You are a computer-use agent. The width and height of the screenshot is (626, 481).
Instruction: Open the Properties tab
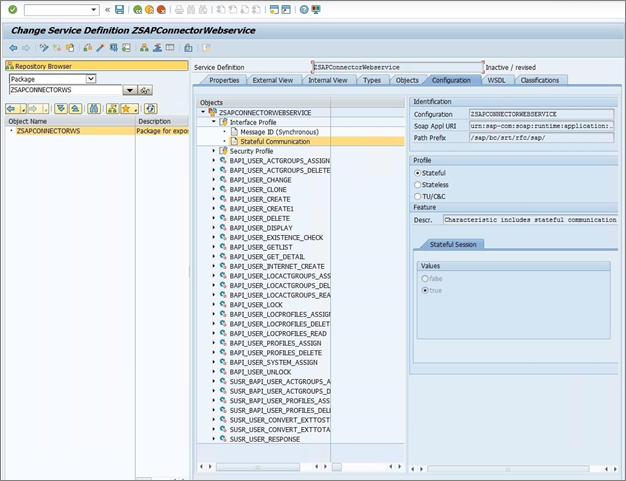tap(224, 80)
